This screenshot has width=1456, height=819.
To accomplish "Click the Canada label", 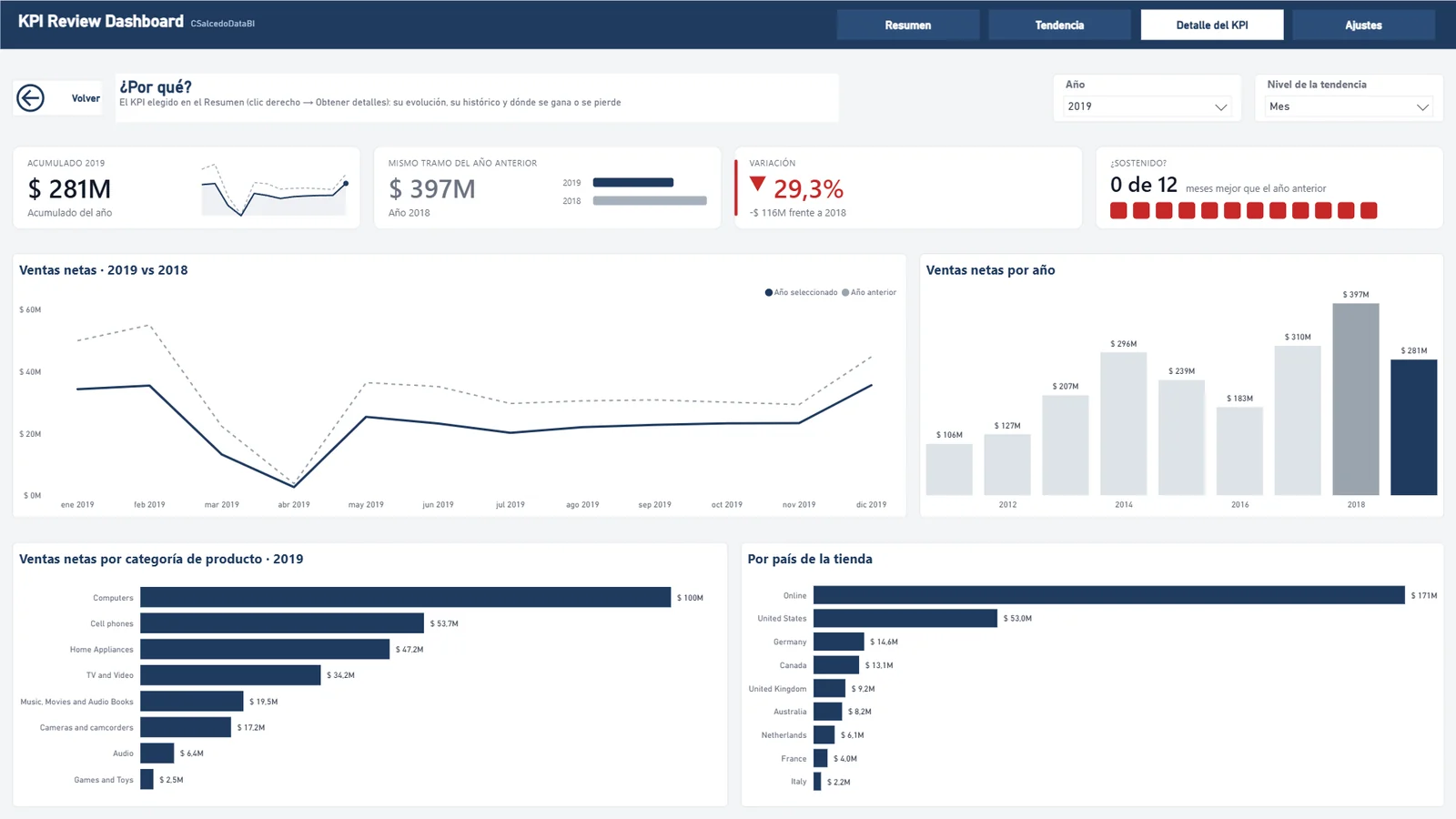I will 793,665.
